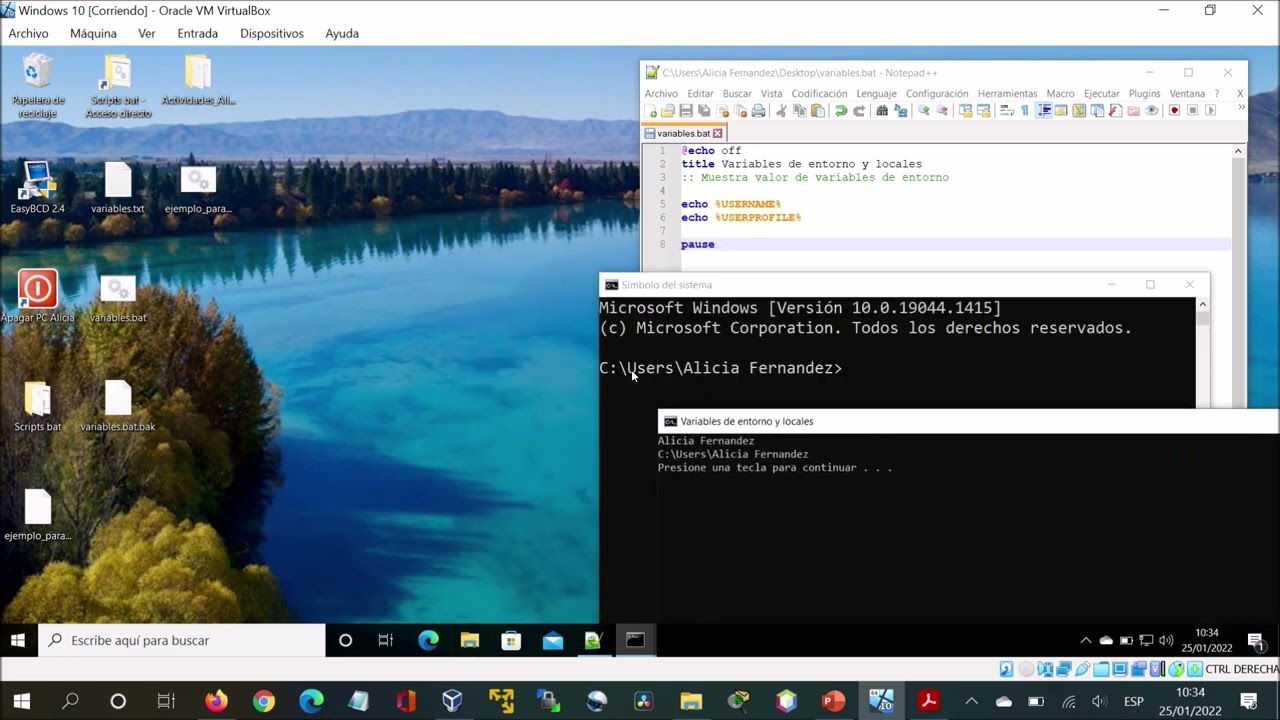Toggle Monitoring eye icon in Notepad++

1151,110
